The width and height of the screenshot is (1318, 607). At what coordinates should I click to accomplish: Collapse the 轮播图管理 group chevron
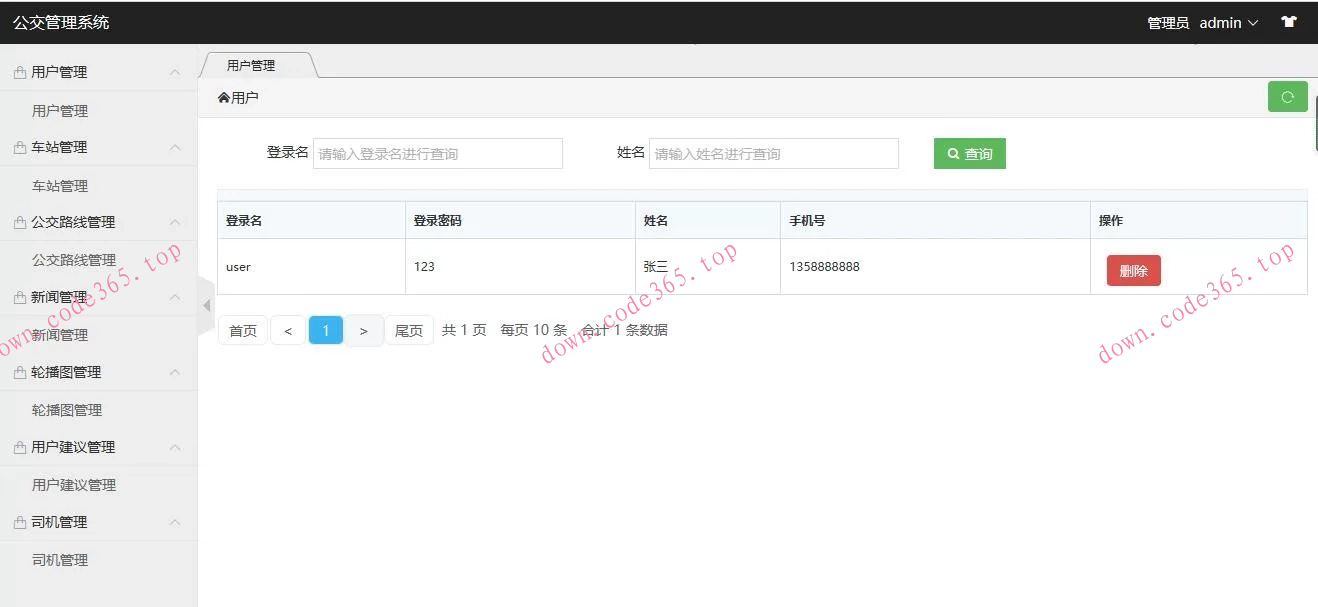click(x=175, y=372)
